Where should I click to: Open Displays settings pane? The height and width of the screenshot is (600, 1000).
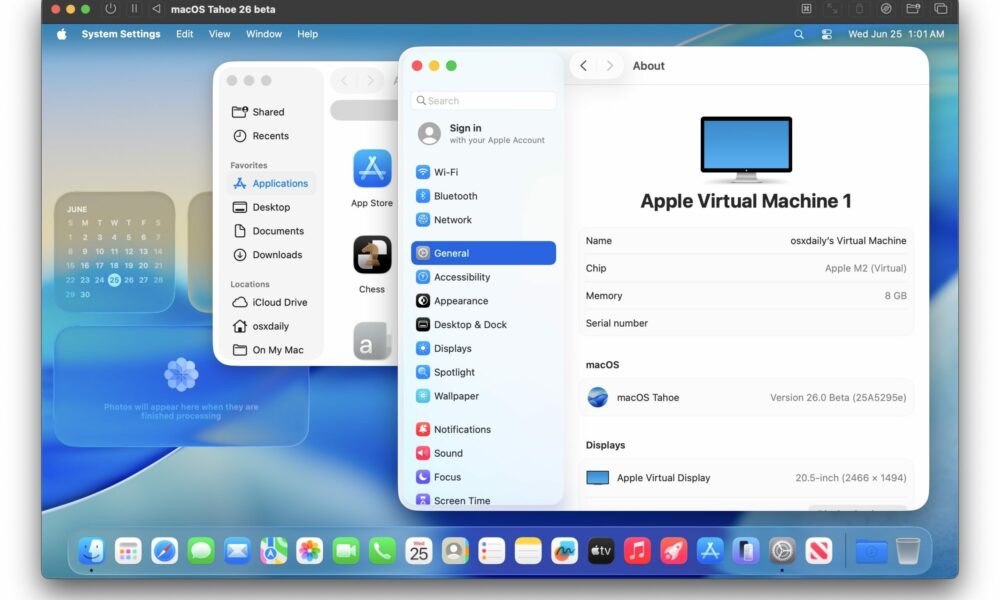tap(483, 349)
